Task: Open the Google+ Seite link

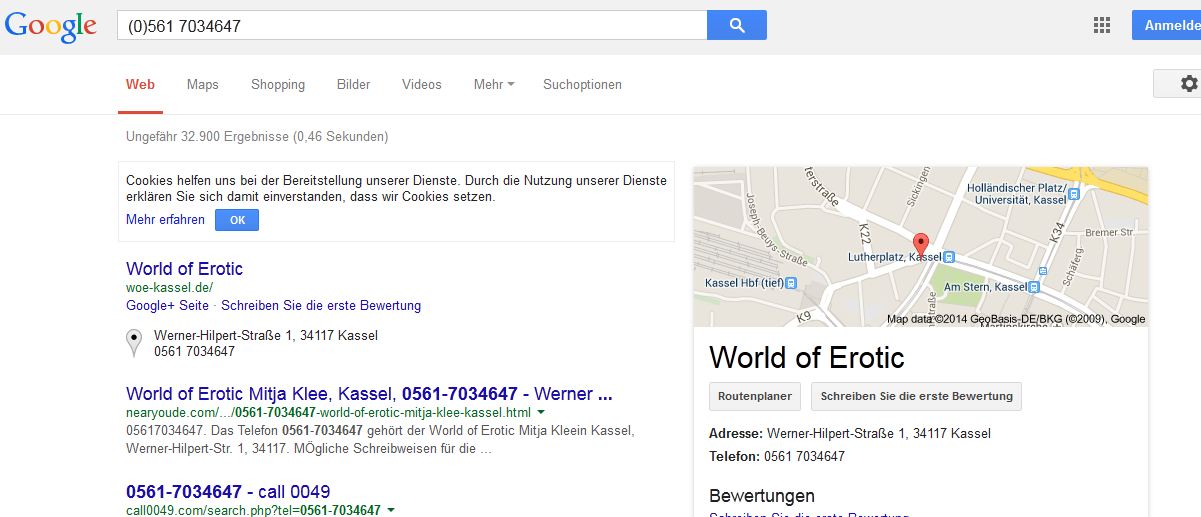Action: coord(167,306)
